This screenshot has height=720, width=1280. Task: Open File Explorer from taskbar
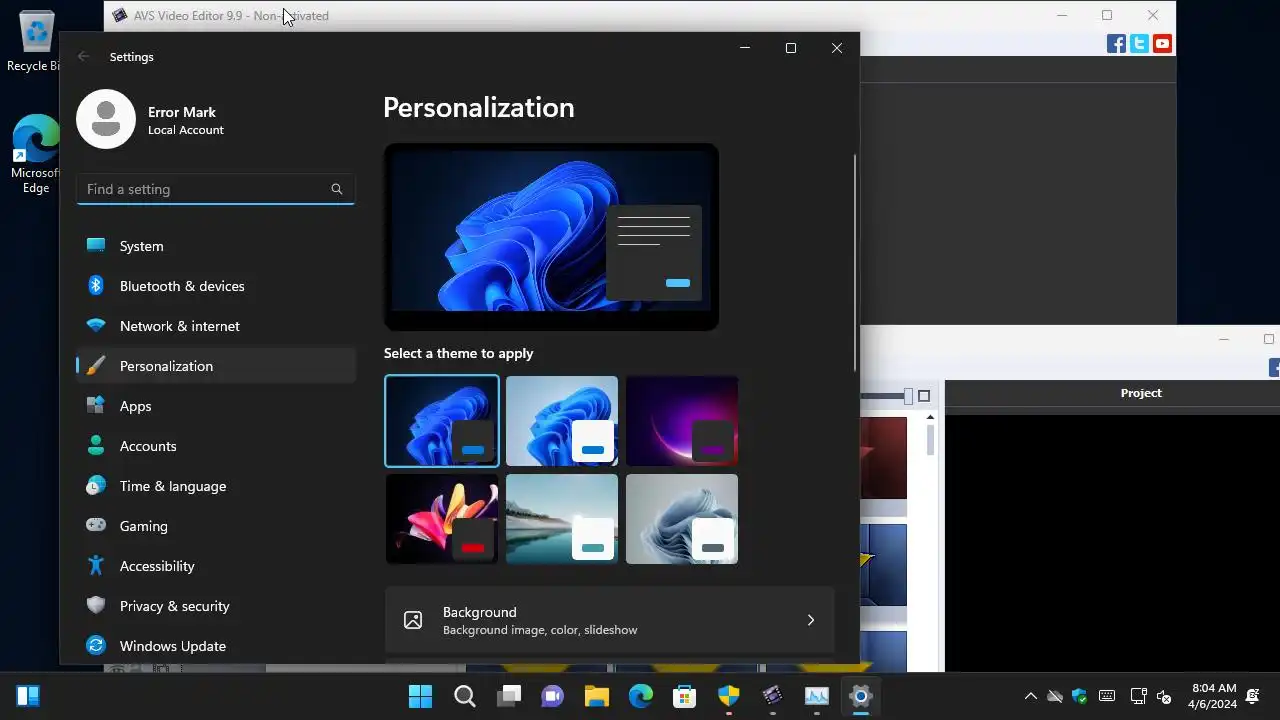coord(597,696)
